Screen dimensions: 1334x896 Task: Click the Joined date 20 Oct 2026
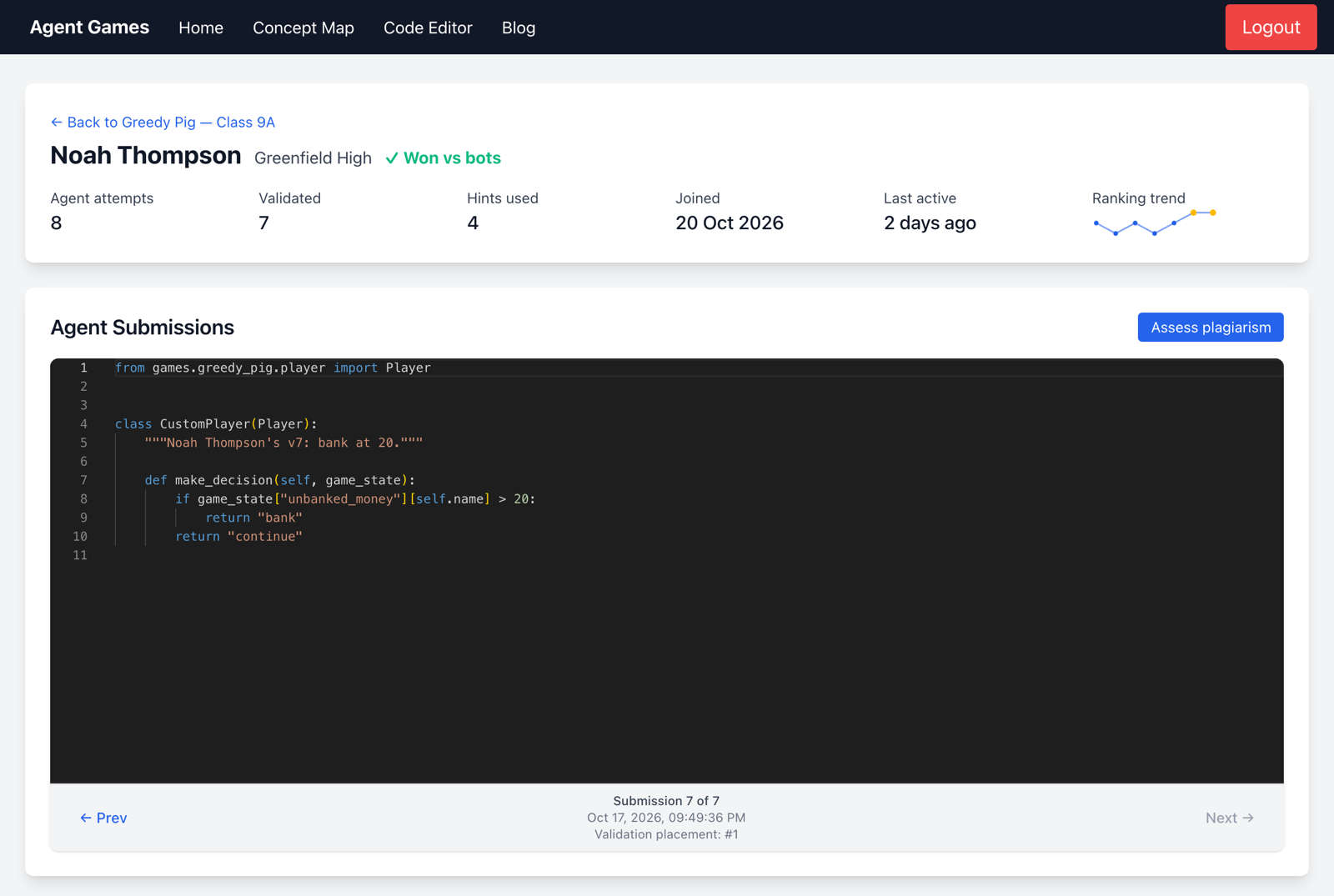pos(730,223)
